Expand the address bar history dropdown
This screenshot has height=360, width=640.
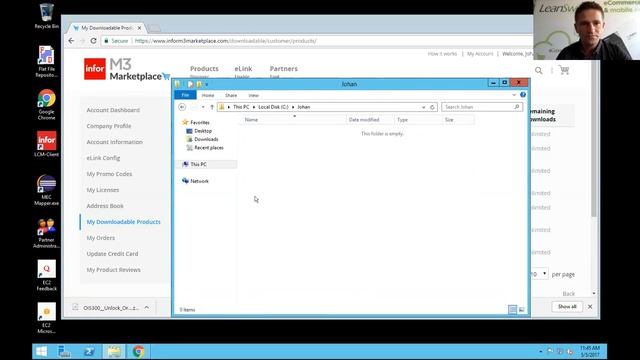click(423, 107)
